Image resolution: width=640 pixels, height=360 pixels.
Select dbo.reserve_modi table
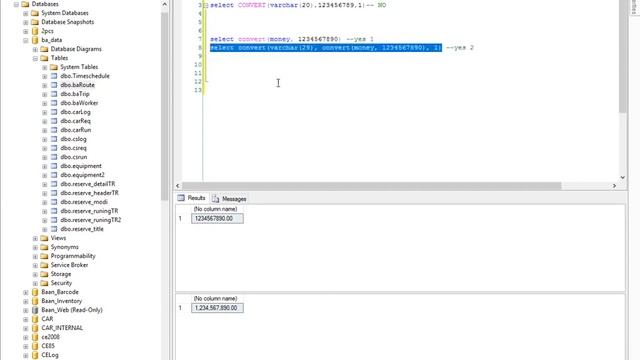84,202
